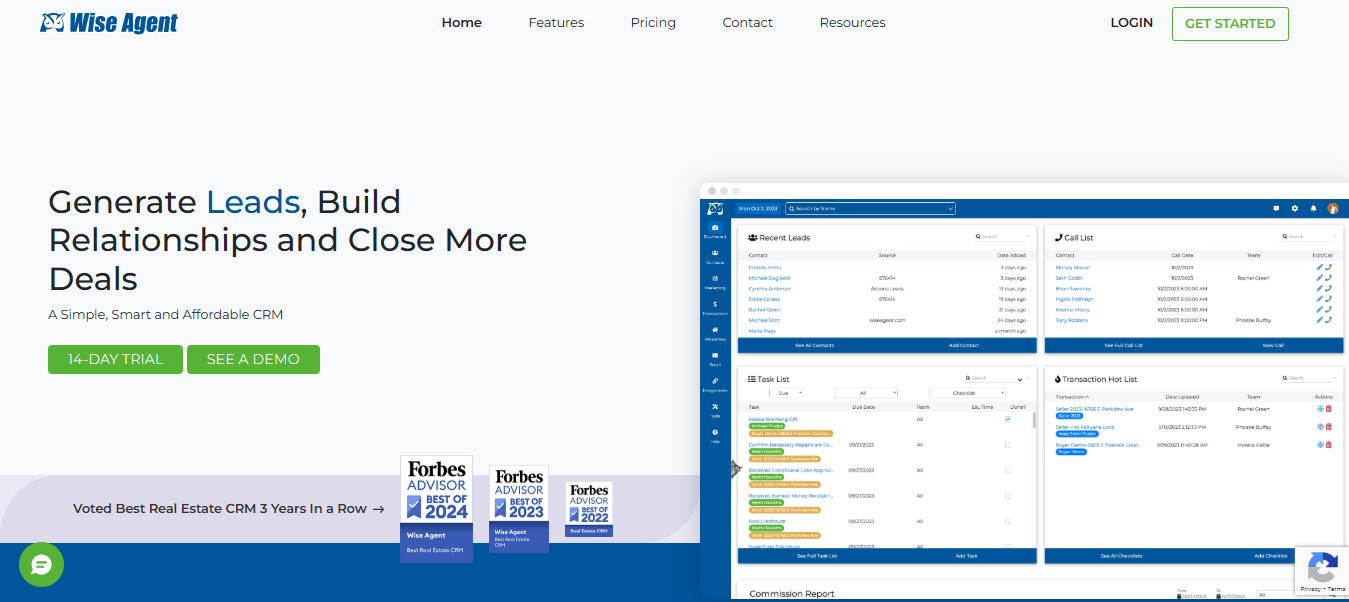Click See All Checklists in Transaction Hot List
1349x602 pixels.
click(1121, 555)
